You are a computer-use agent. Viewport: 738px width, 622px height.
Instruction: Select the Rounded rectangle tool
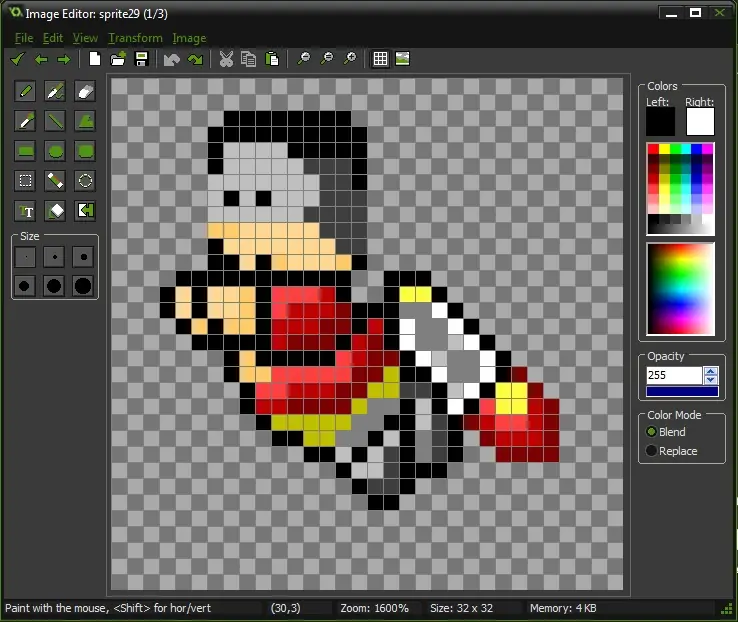tap(85, 151)
